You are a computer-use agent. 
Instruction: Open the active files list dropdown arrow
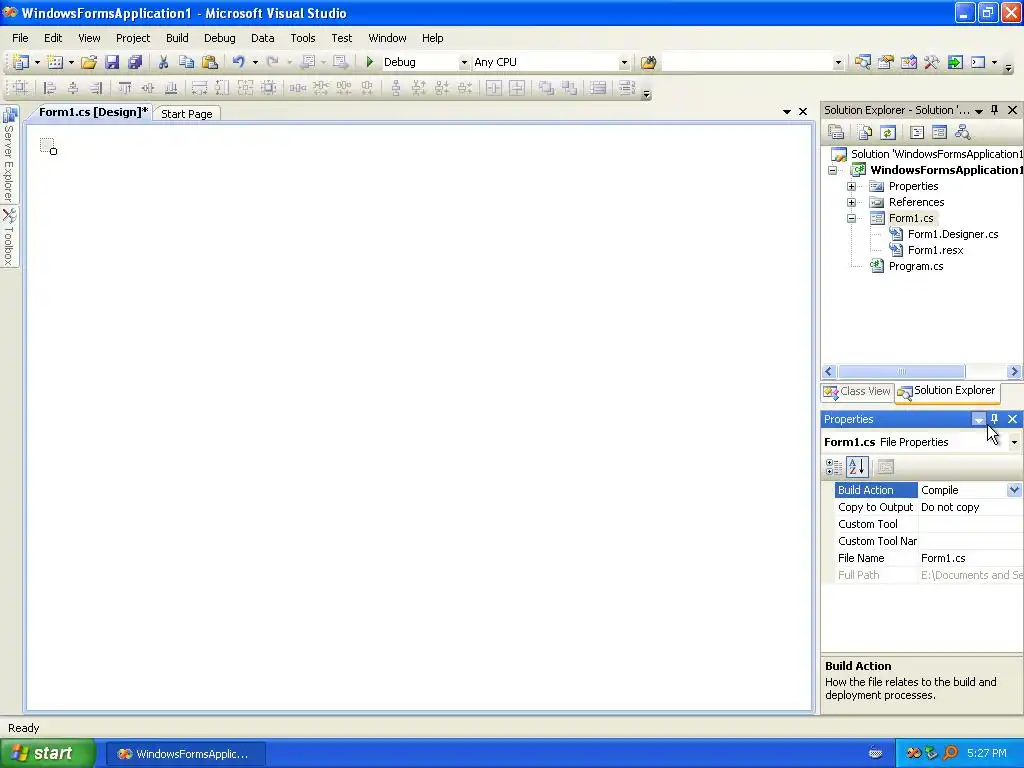click(x=787, y=112)
